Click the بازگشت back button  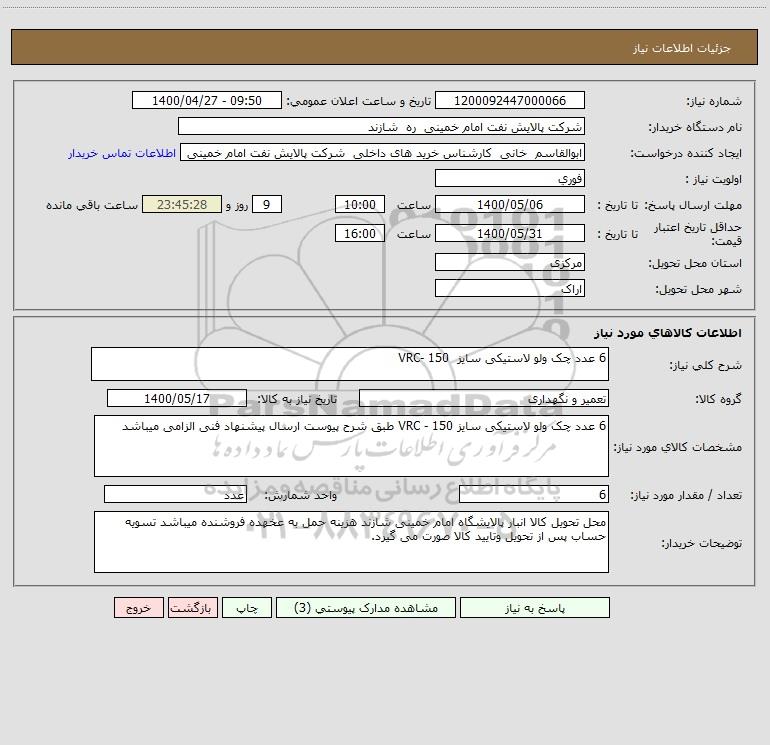click(192, 608)
